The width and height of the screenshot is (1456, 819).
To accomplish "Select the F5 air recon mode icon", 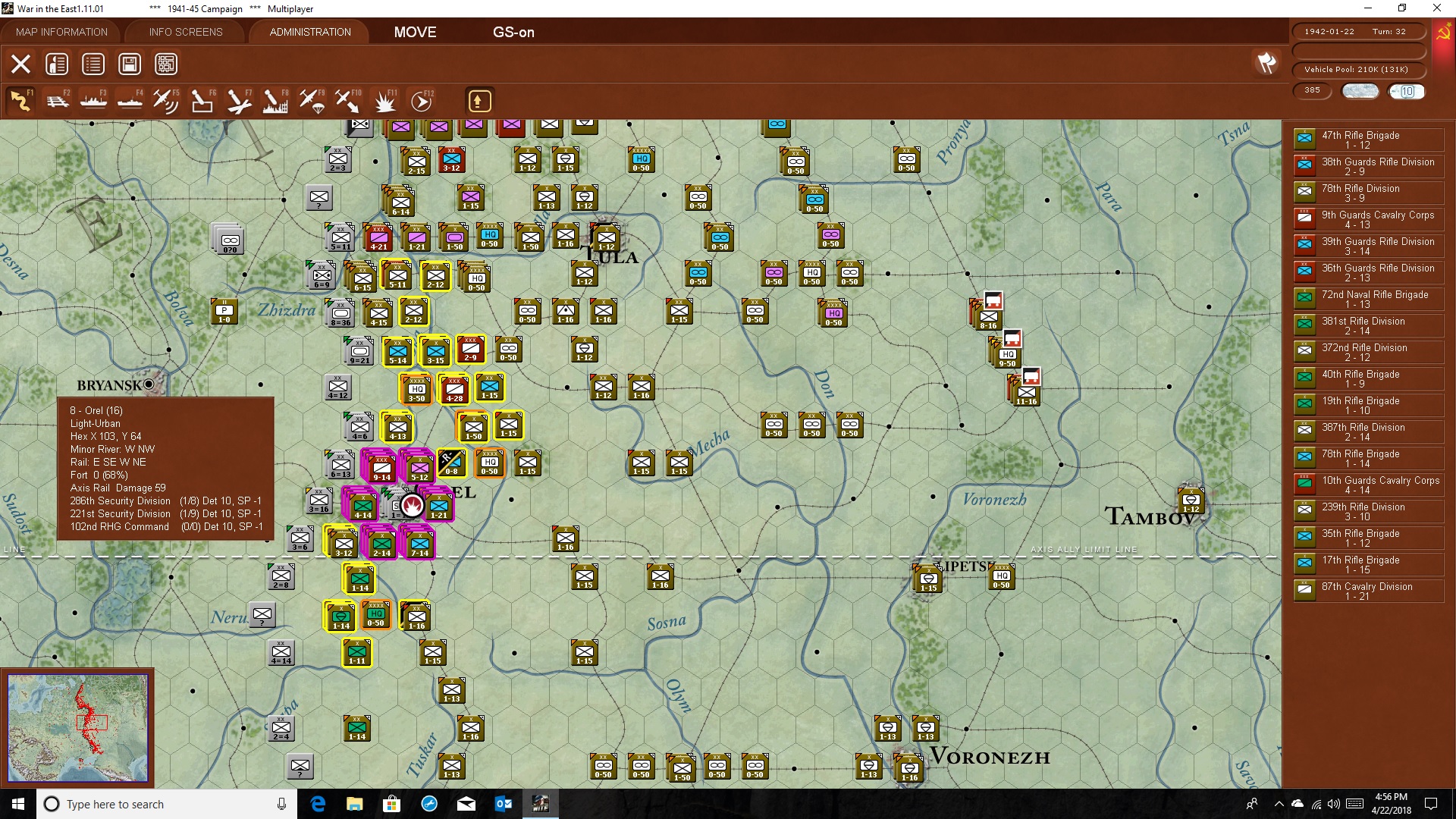I will point(166,101).
